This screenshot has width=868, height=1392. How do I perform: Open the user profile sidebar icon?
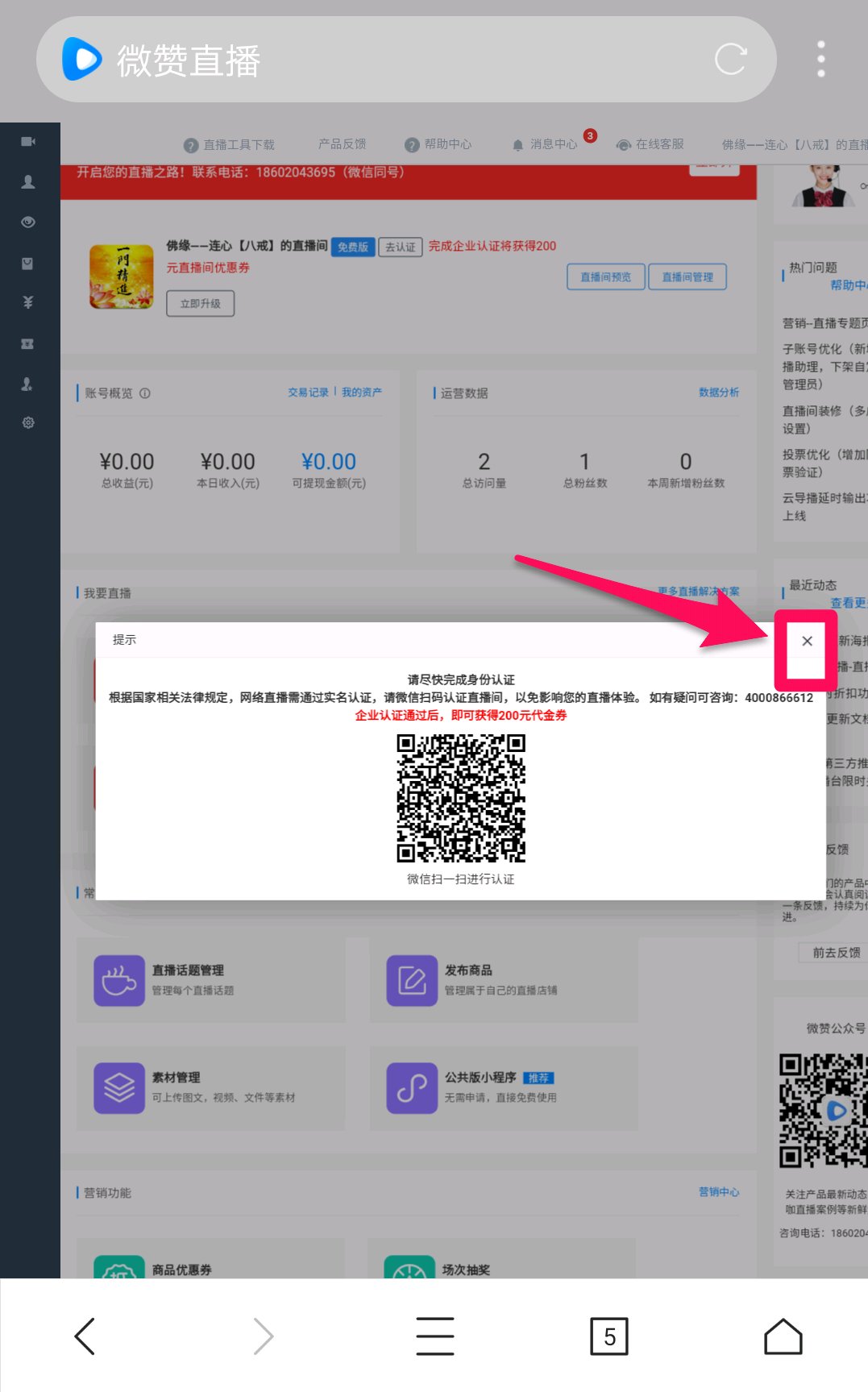click(28, 182)
